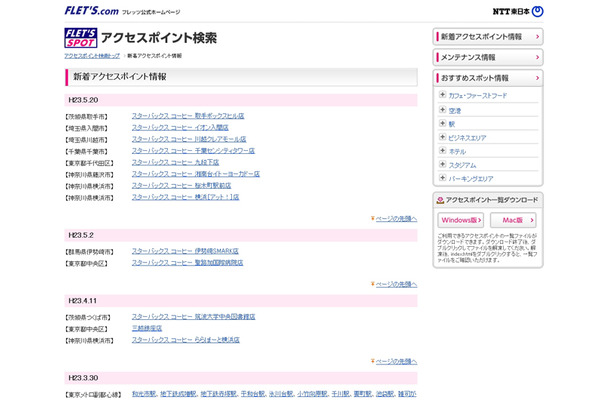The width and height of the screenshot is (610, 400).
Task: Open スターバックス コーヒー 桜木町駅前店 link
Action: (x=181, y=186)
